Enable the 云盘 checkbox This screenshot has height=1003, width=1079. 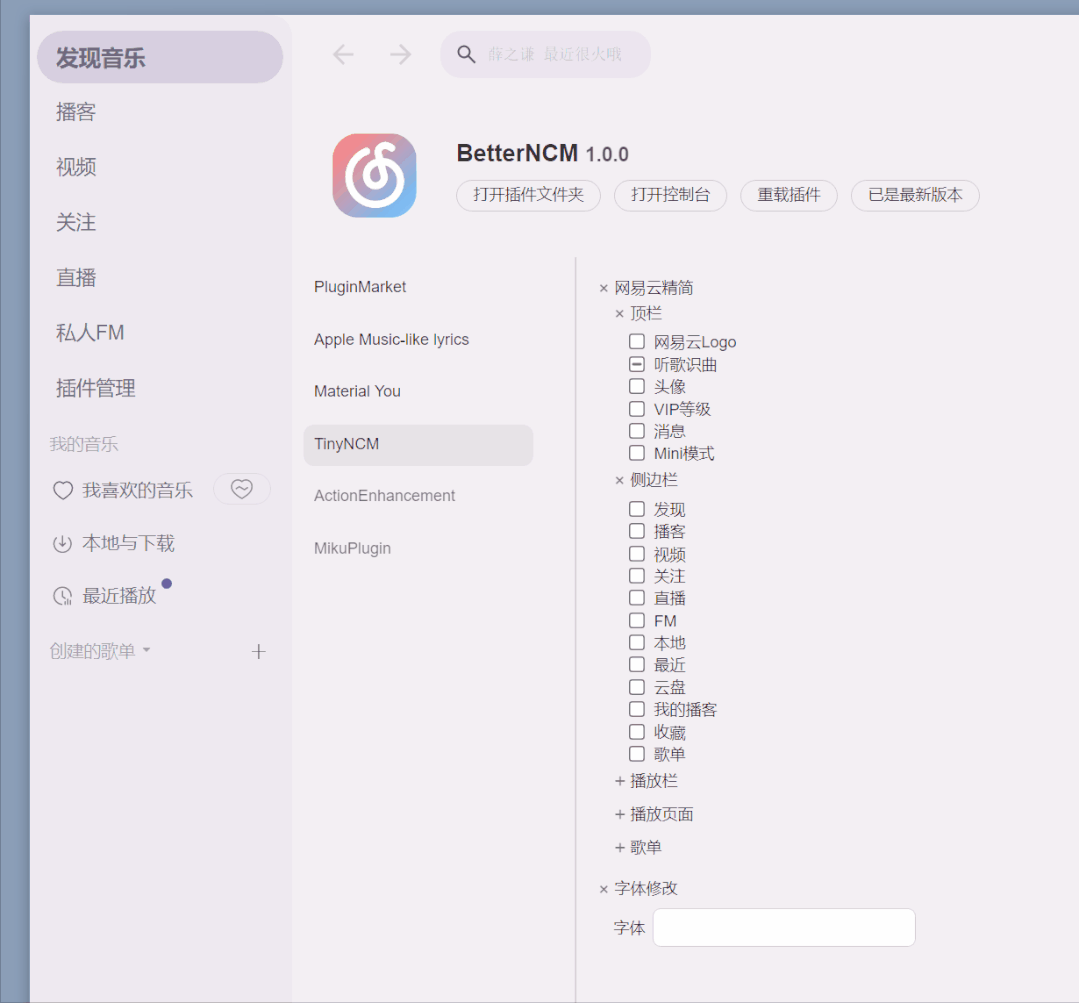[637, 687]
